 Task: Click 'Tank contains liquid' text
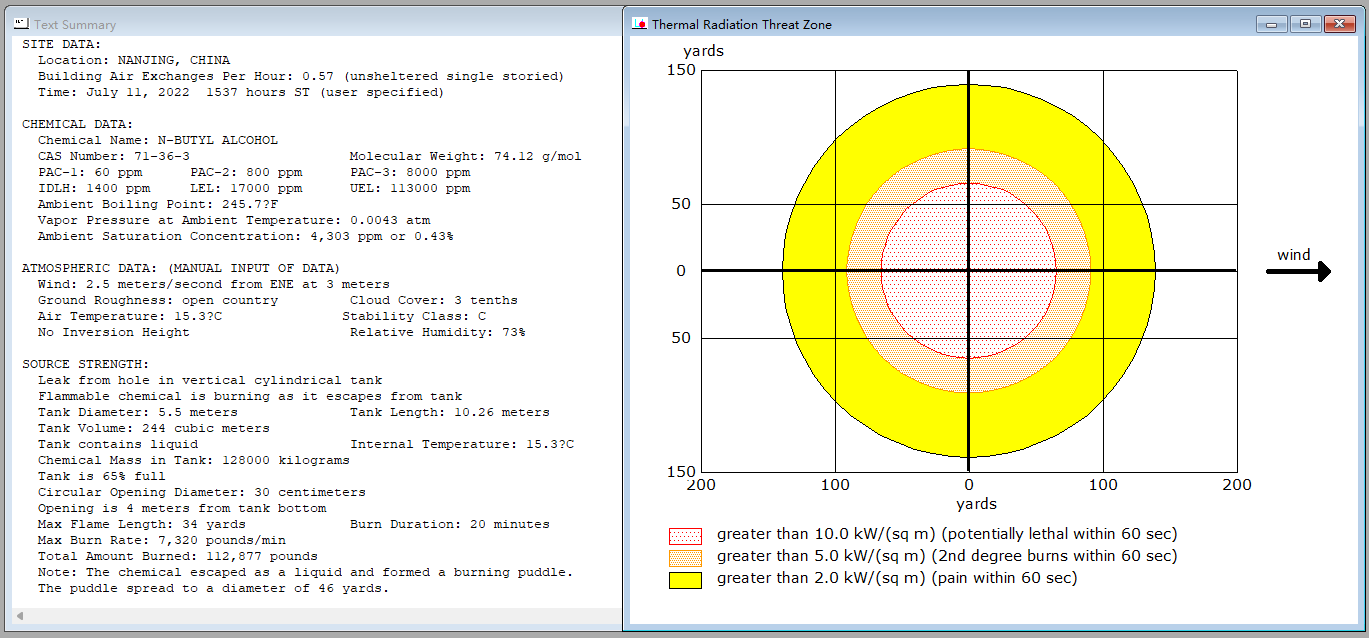coord(118,444)
